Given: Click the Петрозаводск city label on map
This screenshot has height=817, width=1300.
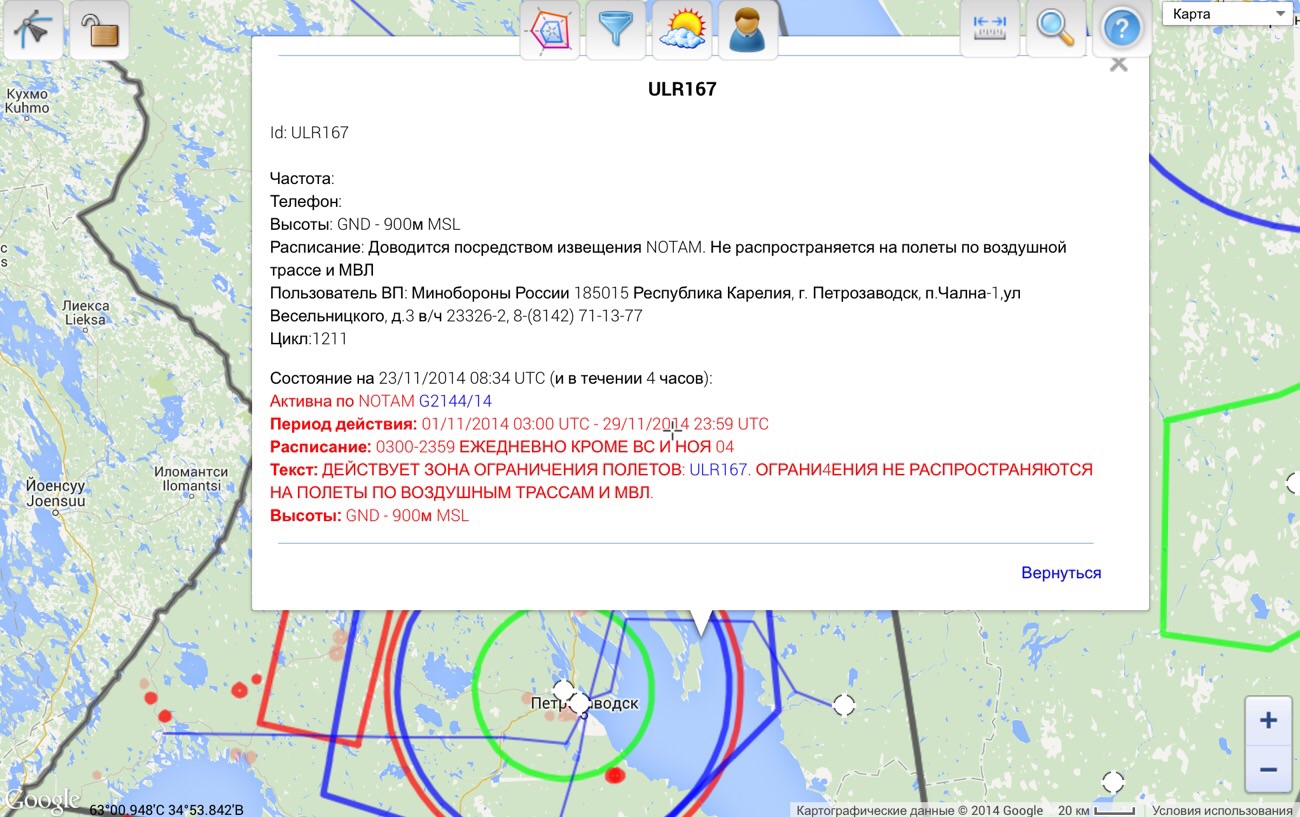Looking at the screenshot, I should (x=584, y=704).
